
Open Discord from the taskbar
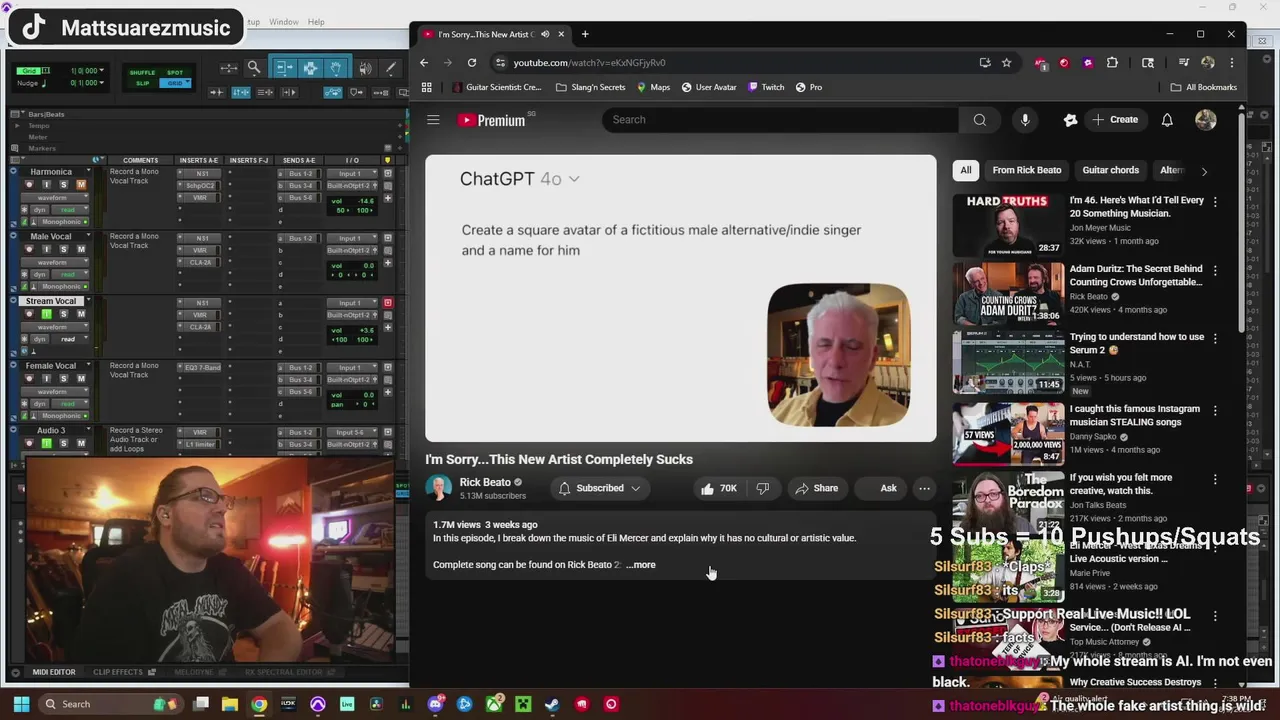click(x=435, y=704)
